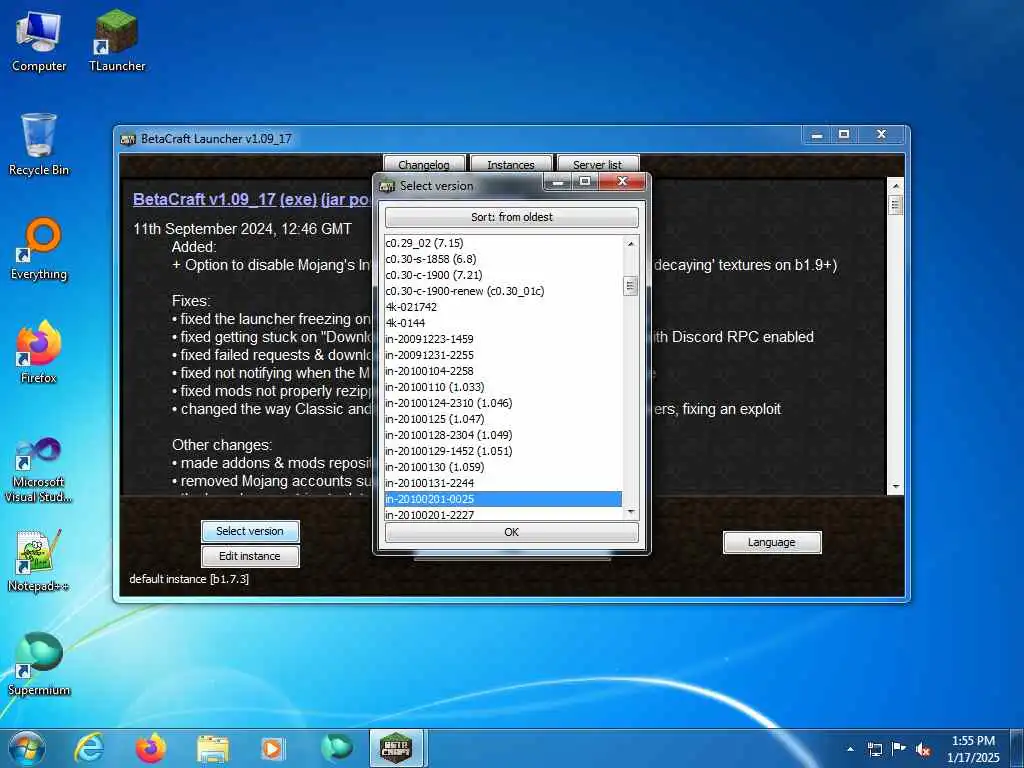1024x768 pixels.
Task: Click the Show desktop strip on taskbar
Action: [1018, 749]
